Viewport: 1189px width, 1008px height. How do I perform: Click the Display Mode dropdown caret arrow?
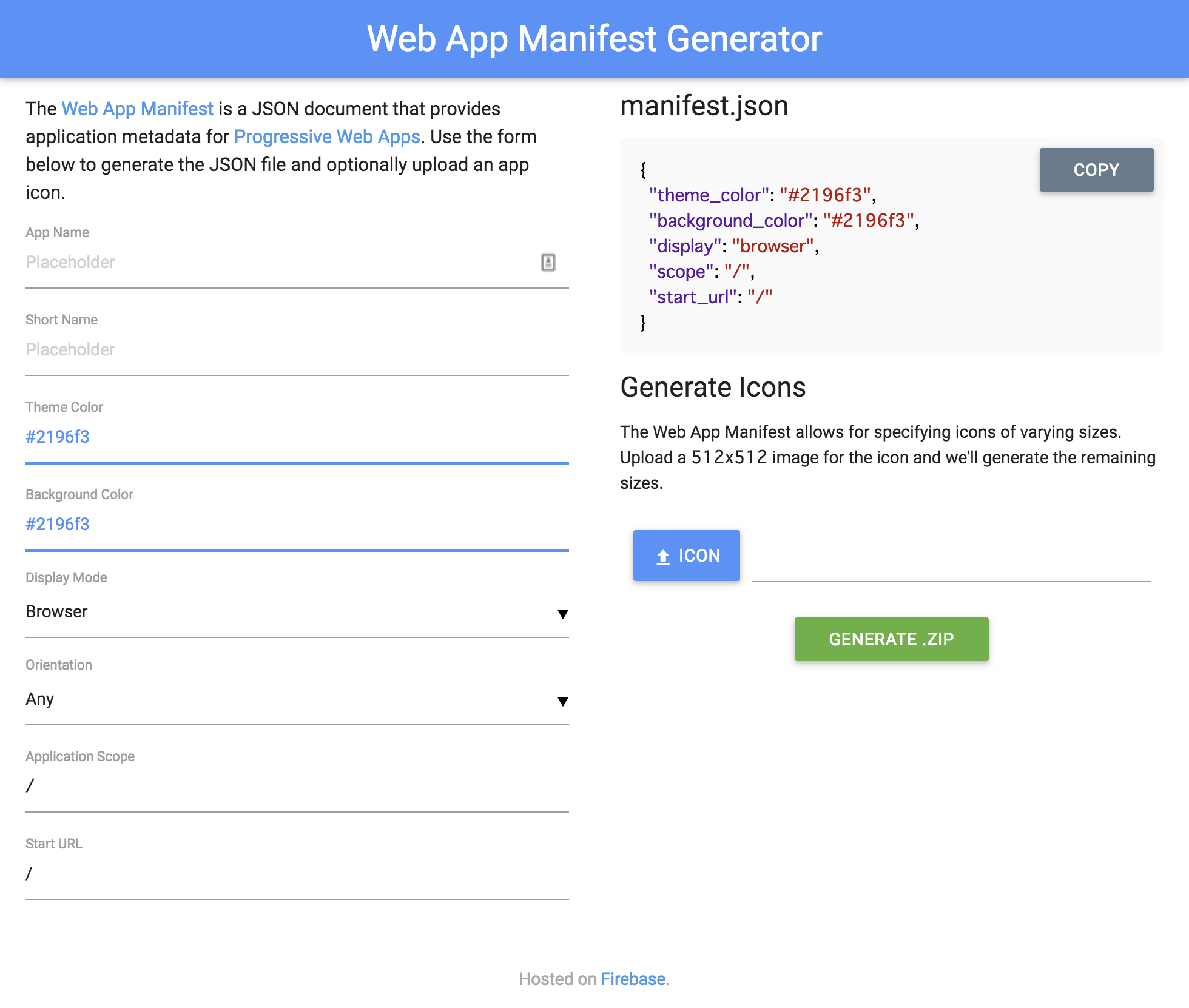point(563,614)
